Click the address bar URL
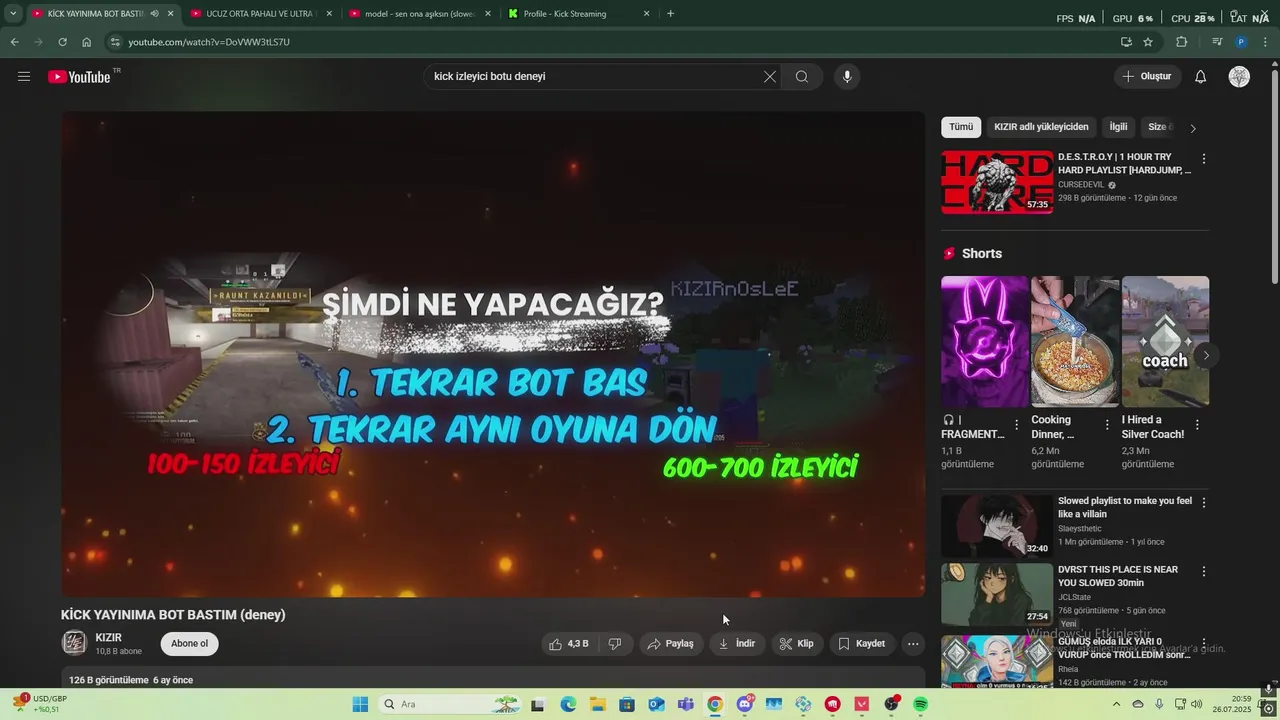Screen dimensions: 1280x720 209,42
